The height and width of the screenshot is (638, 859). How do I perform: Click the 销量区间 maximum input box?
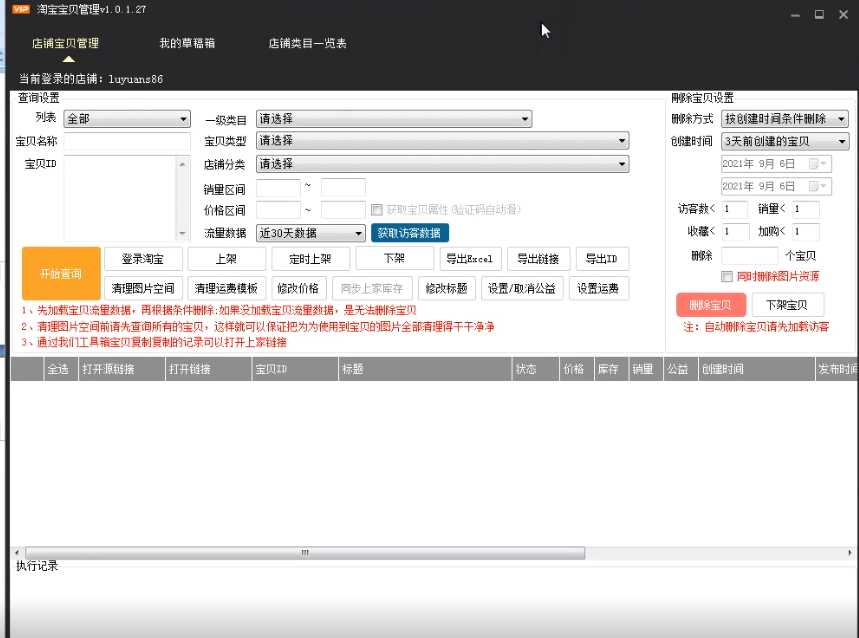(x=343, y=187)
